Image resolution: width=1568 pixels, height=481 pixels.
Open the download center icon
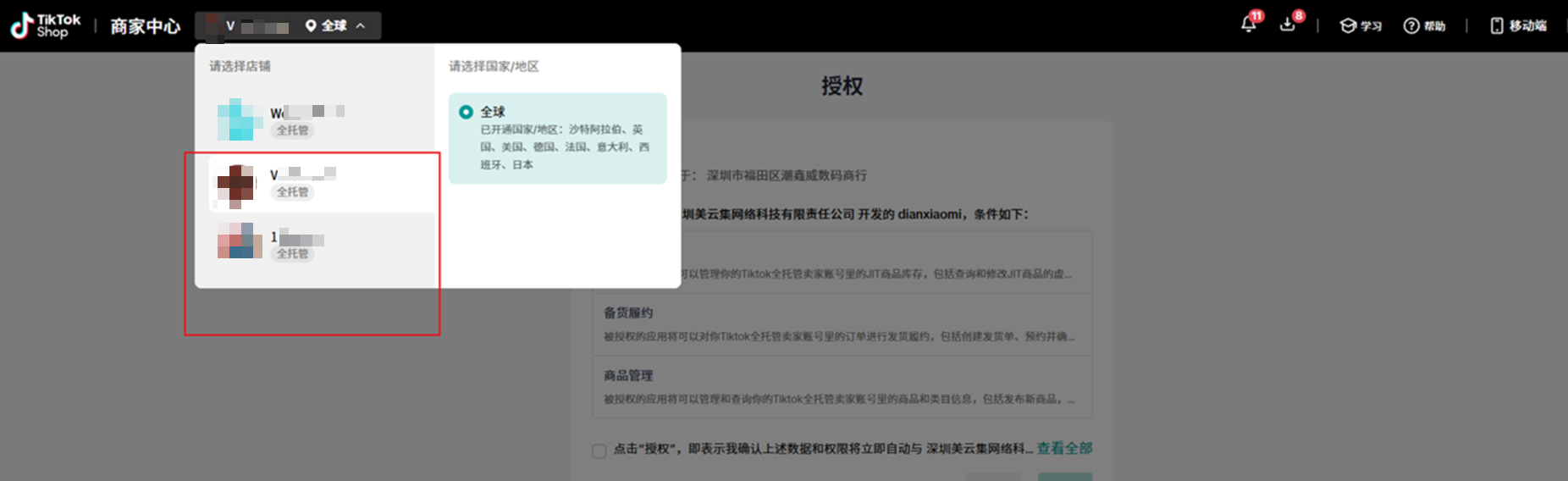(x=1288, y=25)
